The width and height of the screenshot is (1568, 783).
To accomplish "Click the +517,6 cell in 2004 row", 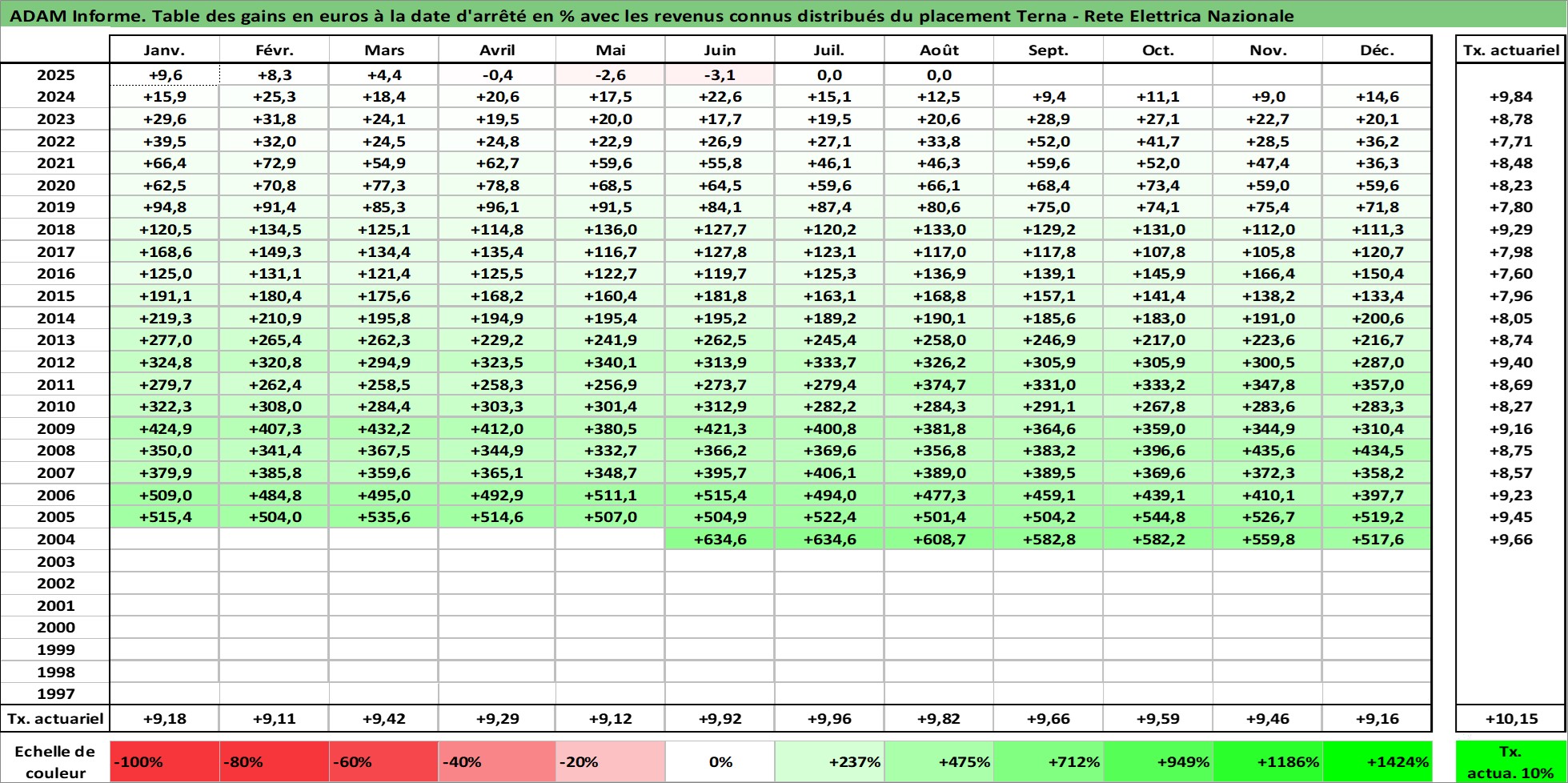I will [x=1377, y=540].
